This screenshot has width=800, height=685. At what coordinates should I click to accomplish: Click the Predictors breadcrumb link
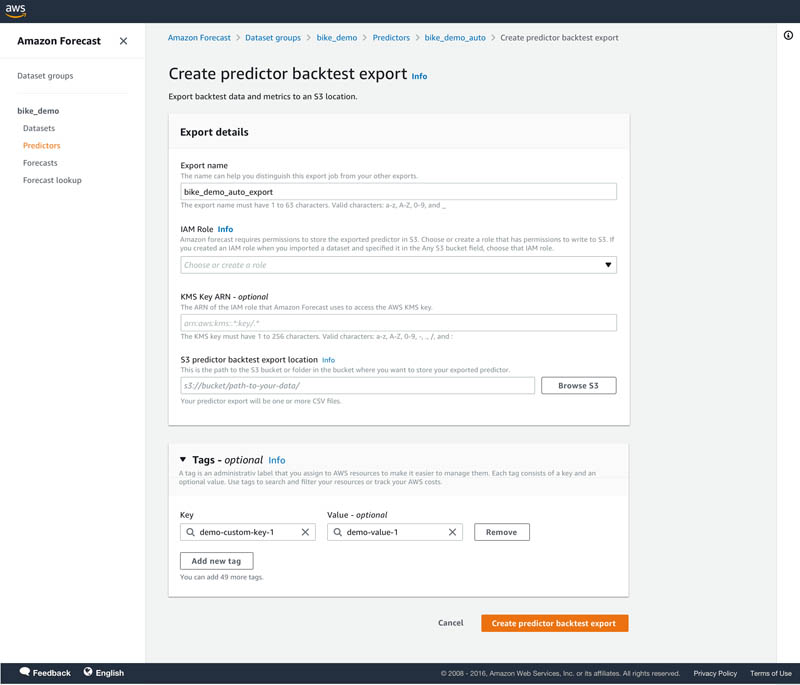391,38
